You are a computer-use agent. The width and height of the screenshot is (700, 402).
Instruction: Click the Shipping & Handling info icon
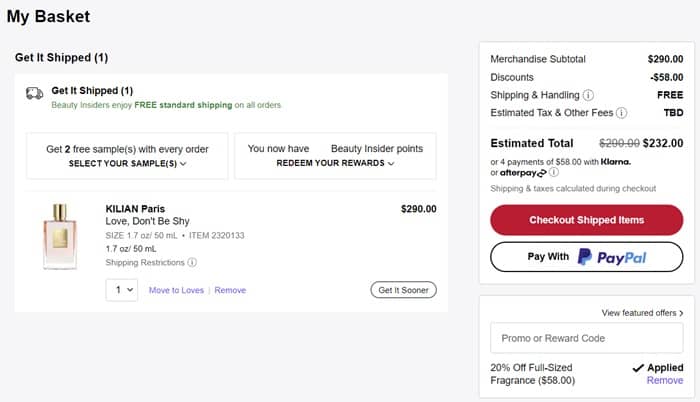pyautogui.click(x=588, y=96)
